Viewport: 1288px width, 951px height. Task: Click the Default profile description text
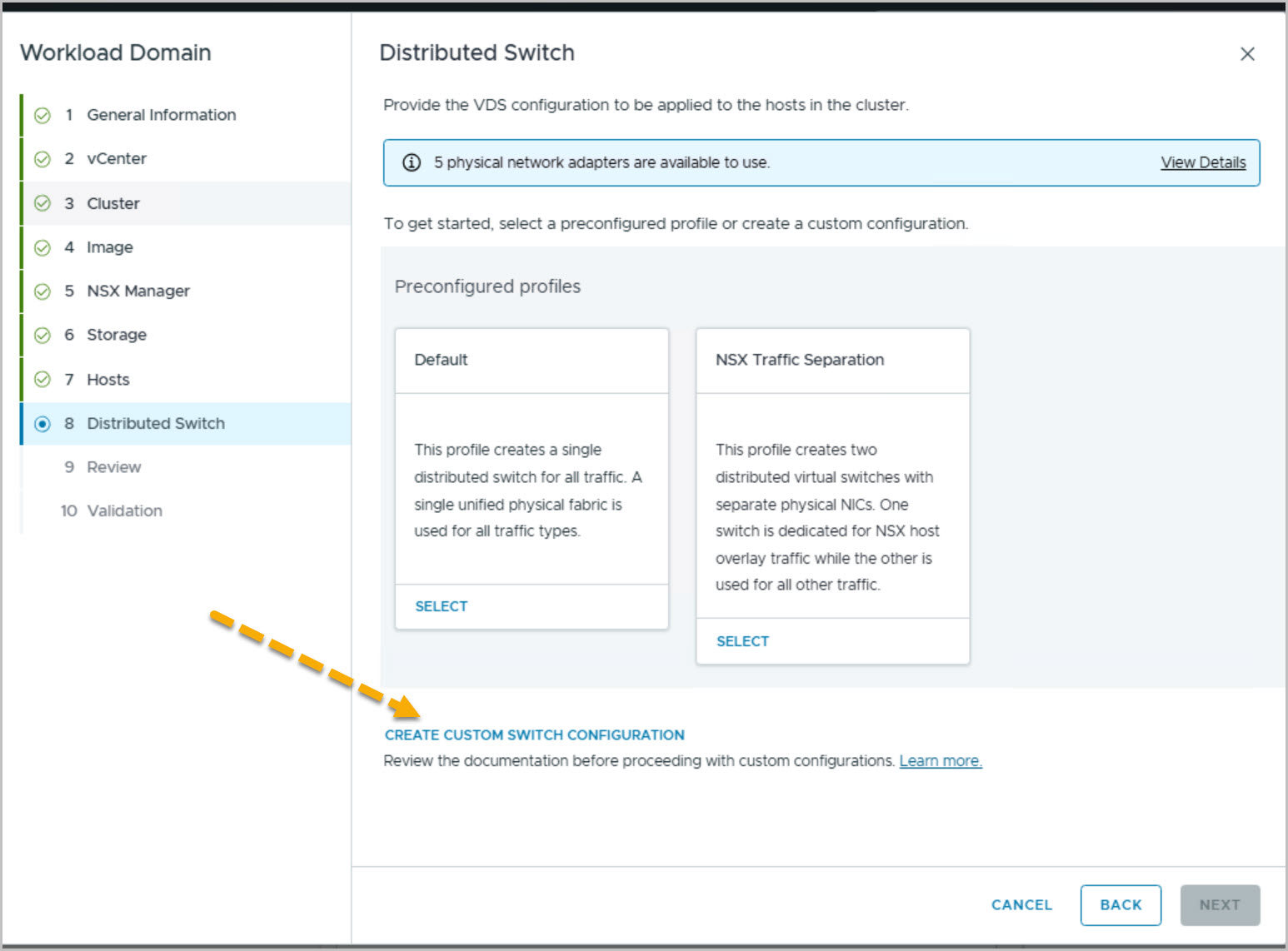pos(528,490)
